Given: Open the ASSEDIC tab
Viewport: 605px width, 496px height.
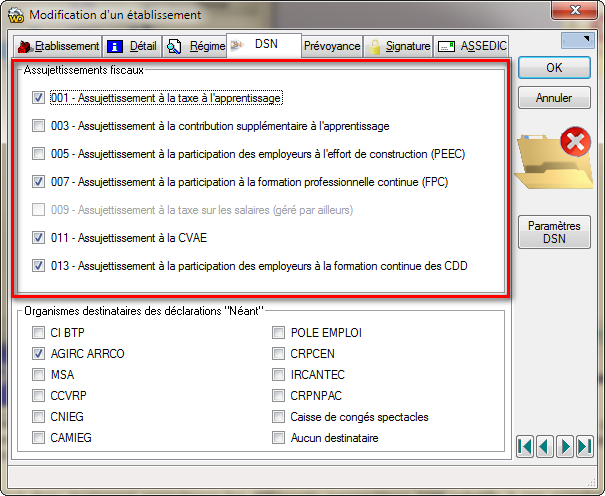Looking at the screenshot, I should pos(472,46).
